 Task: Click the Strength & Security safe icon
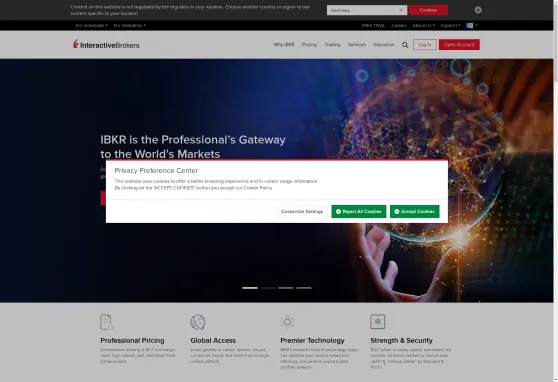pyautogui.click(x=378, y=321)
